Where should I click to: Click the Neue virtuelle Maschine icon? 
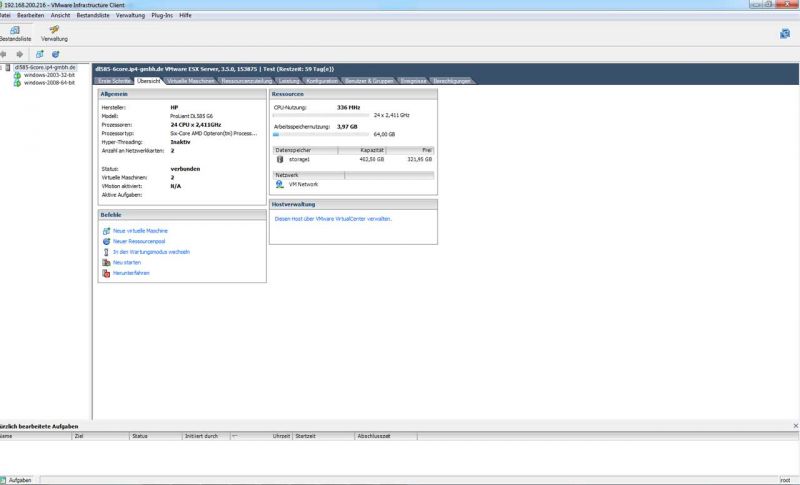pyautogui.click(x=106, y=231)
